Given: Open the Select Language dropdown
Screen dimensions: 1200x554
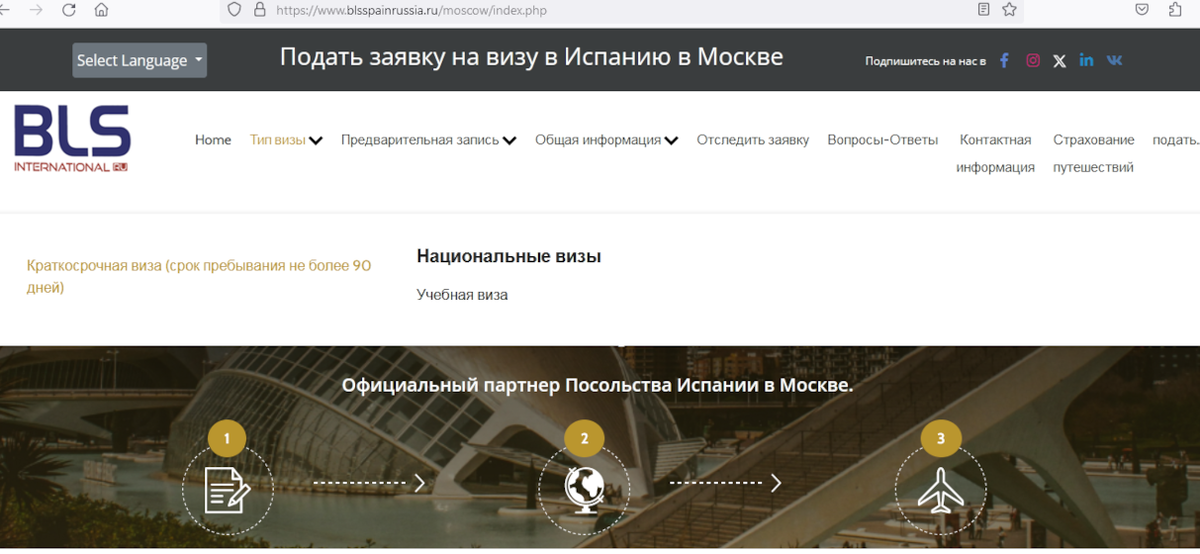Looking at the screenshot, I should pos(140,60).
